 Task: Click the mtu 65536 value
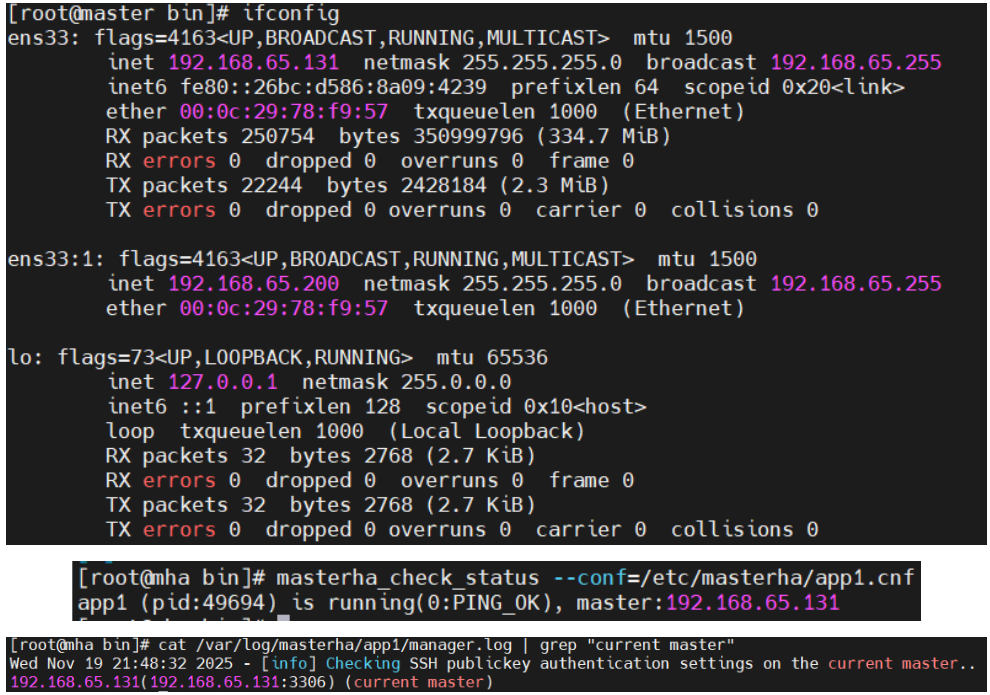517,358
